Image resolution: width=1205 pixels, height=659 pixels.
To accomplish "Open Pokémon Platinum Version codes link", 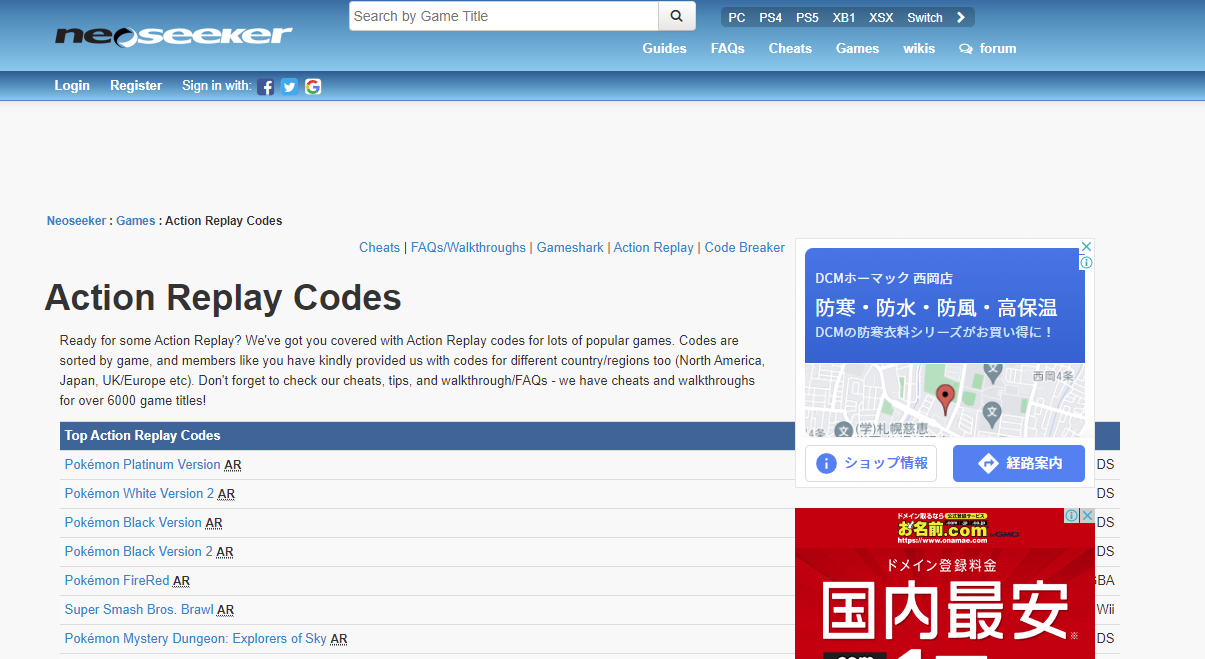I will (142, 465).
